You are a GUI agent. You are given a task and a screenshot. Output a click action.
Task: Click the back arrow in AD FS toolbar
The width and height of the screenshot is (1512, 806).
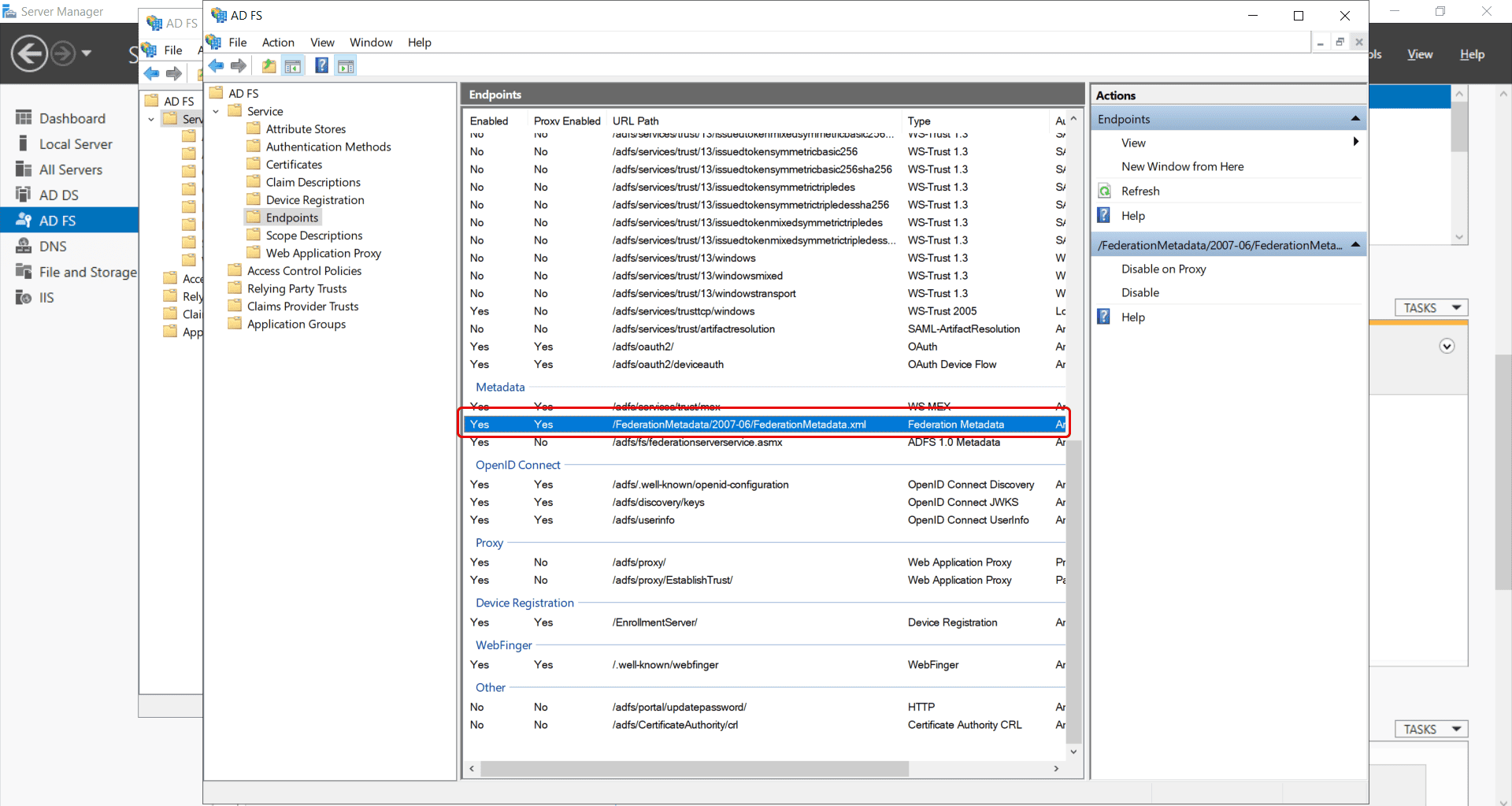pyautogui.click(x=216, y=65)
